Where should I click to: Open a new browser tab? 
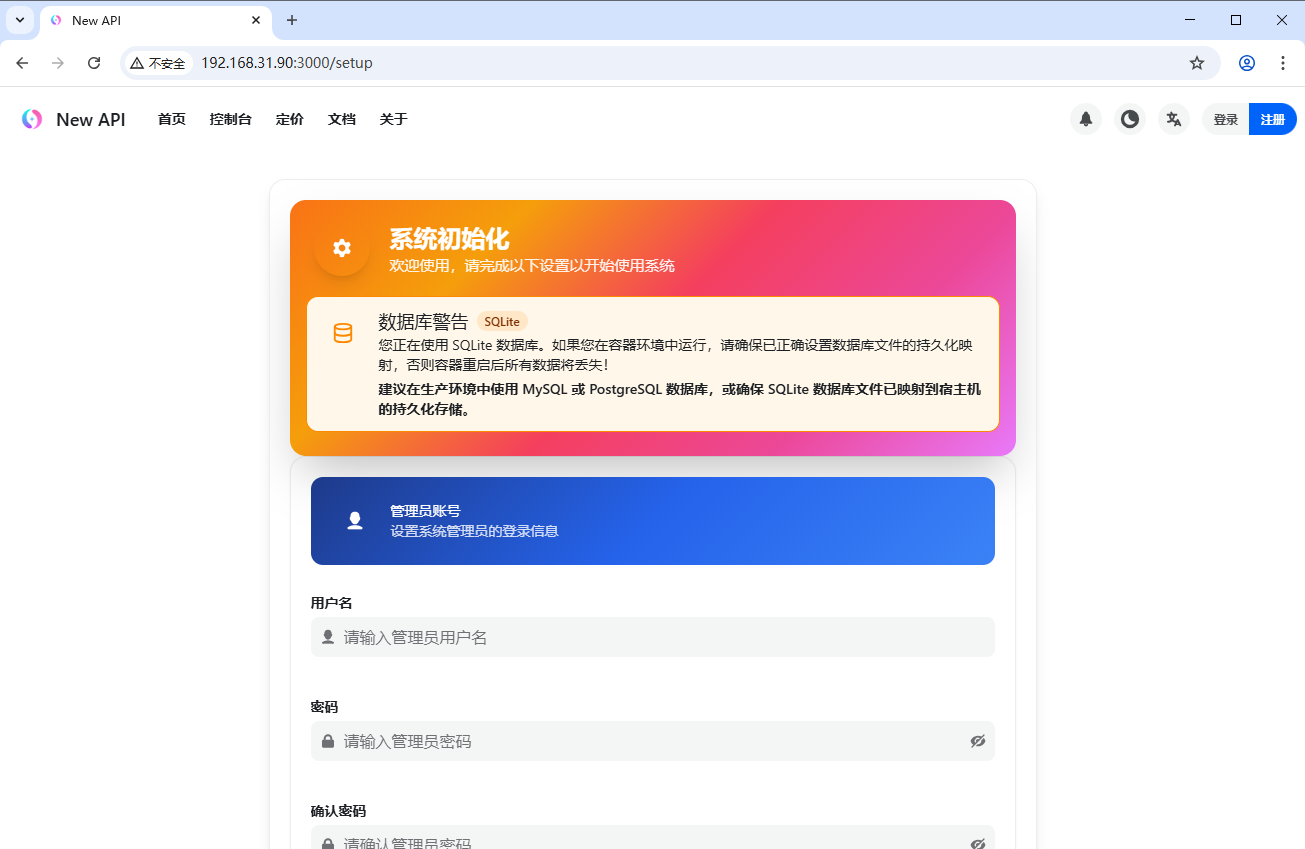291,20
